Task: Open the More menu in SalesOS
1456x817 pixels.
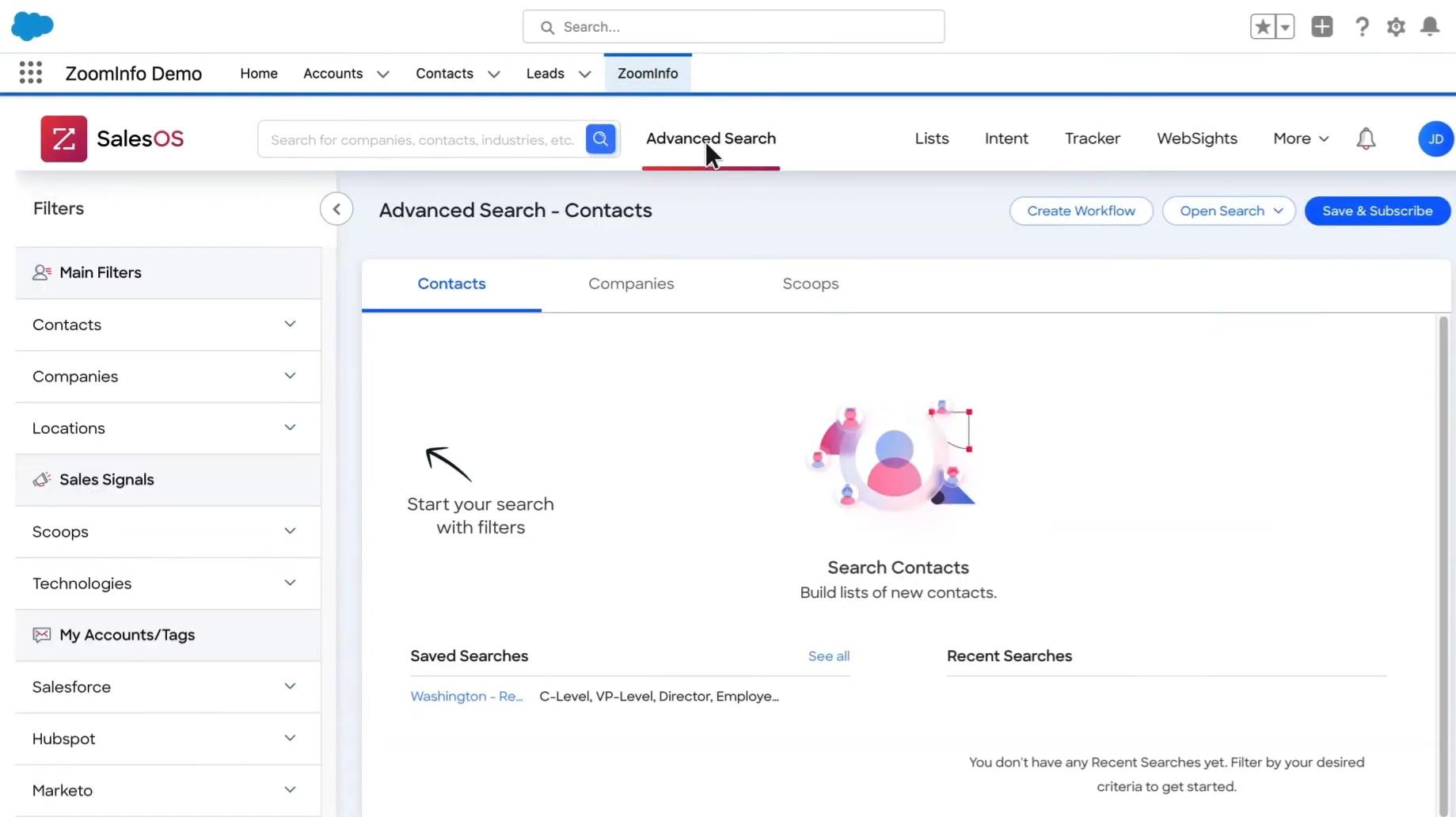Action: [1301, 139]
